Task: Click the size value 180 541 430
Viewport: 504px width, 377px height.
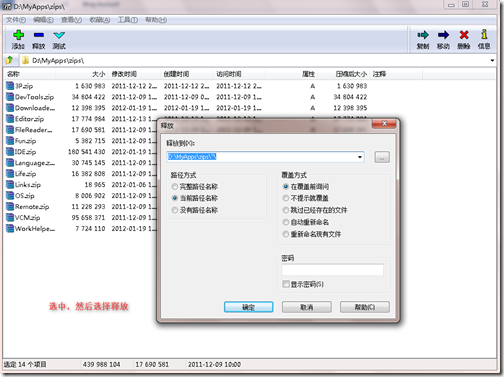Action: (x=87, y=152)
